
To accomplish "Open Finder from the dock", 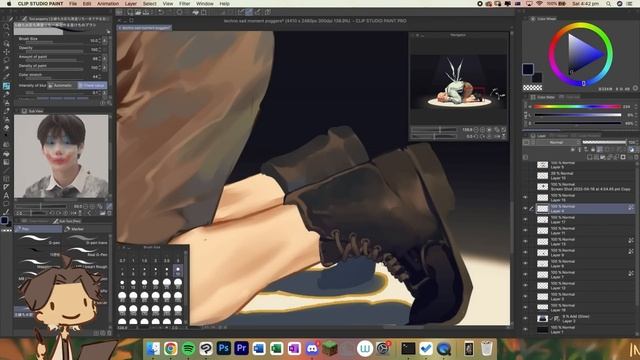I will click(153, 349).
